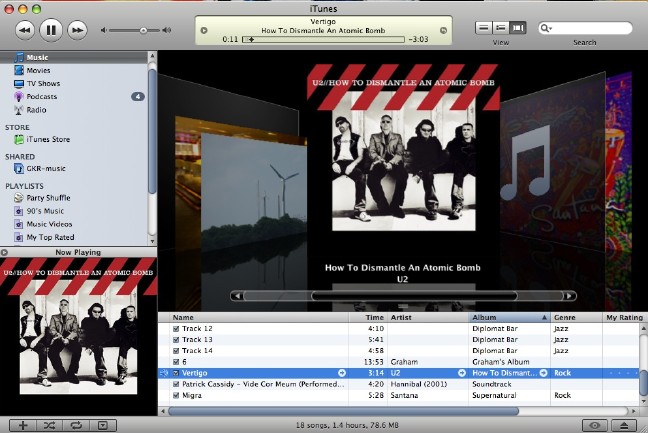This screenshot has width=648, height=433.
Task: Skip ahead with the fast-forward button
Action: [x=77, y=30]
